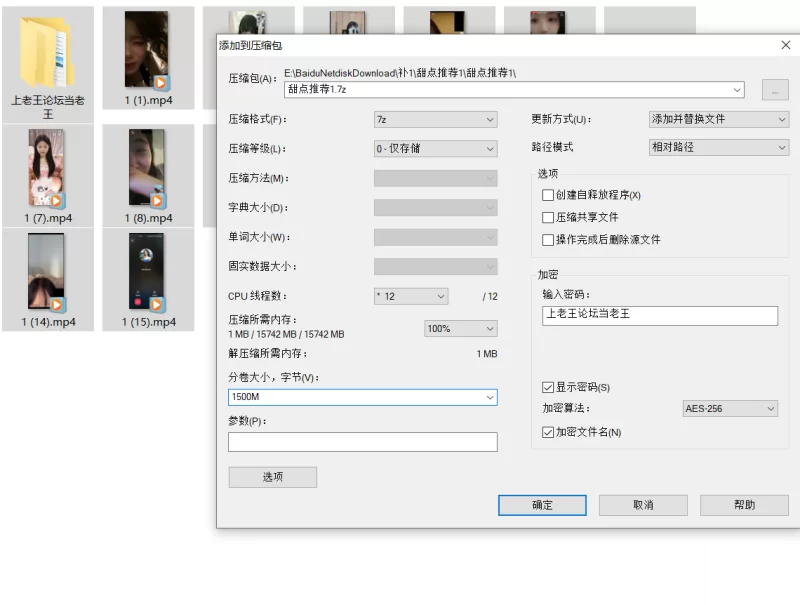Open the disabled 字典大小 dropdown
This screenshot has height=605, width=800.
point(435,208)
